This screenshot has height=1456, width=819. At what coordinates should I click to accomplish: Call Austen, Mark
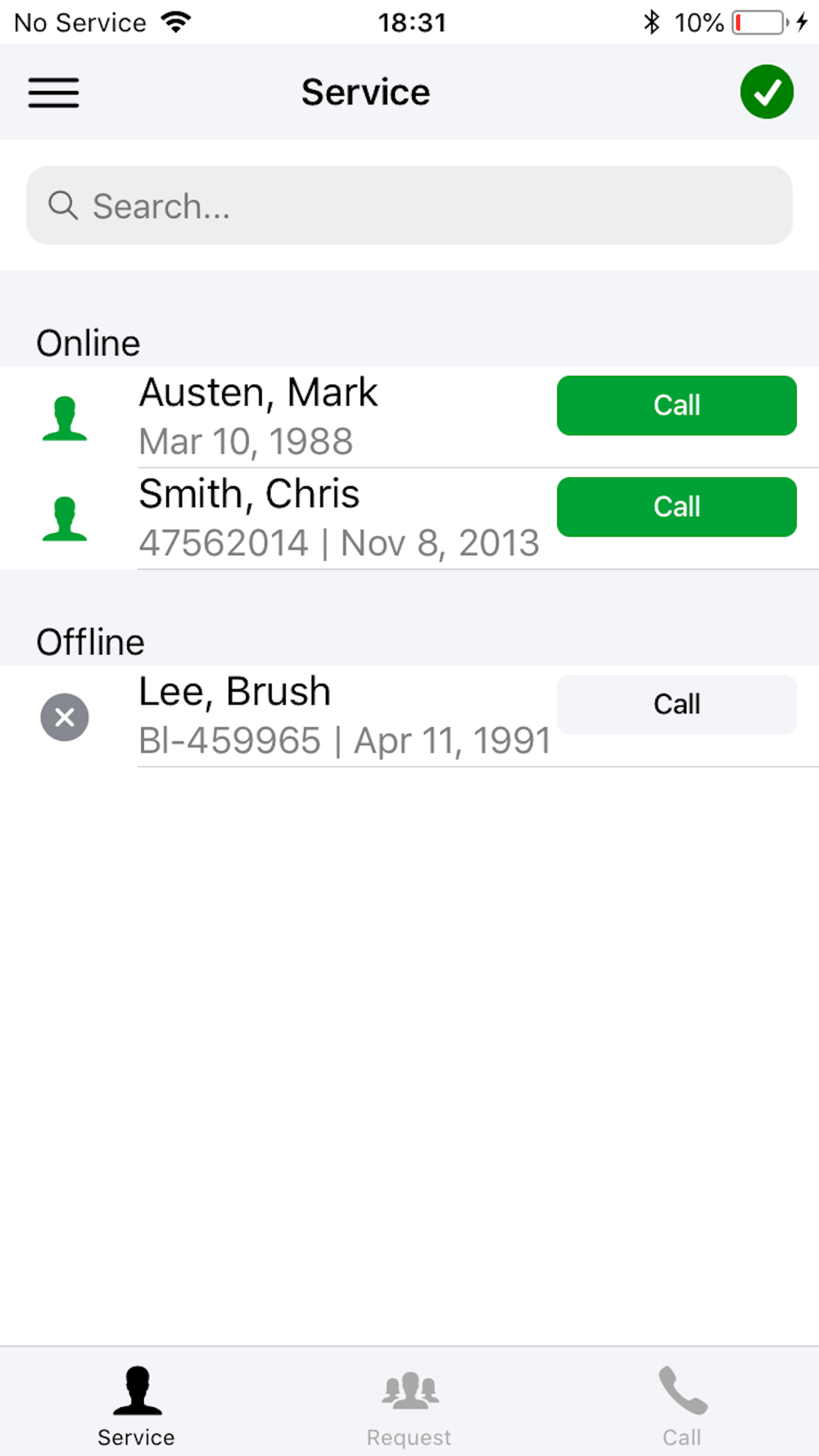[x=676, y=405]
